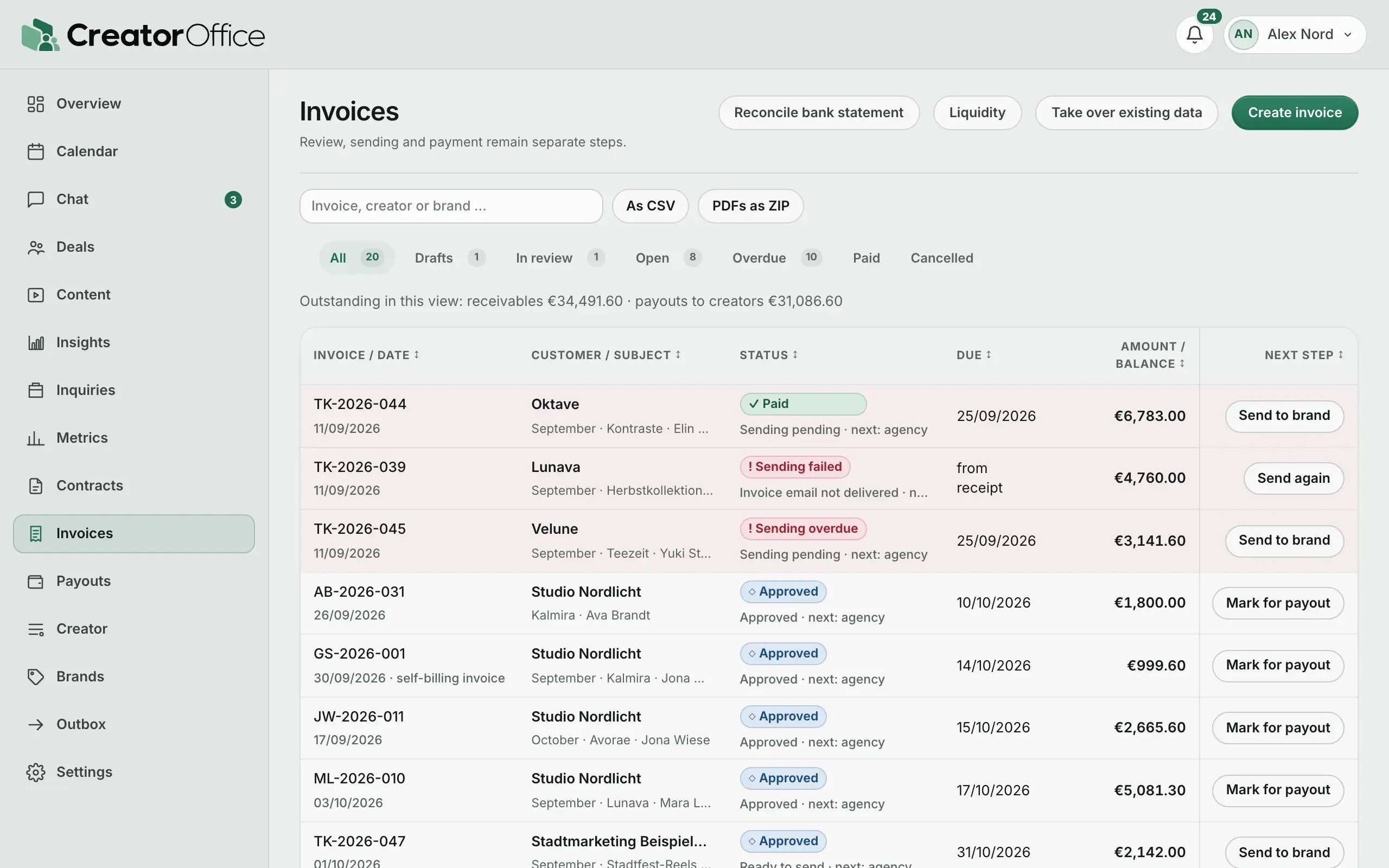The image size is (1389, 868).
Task: Open the Calendar icon in sidebar
Action: click(x=36, y=151)
